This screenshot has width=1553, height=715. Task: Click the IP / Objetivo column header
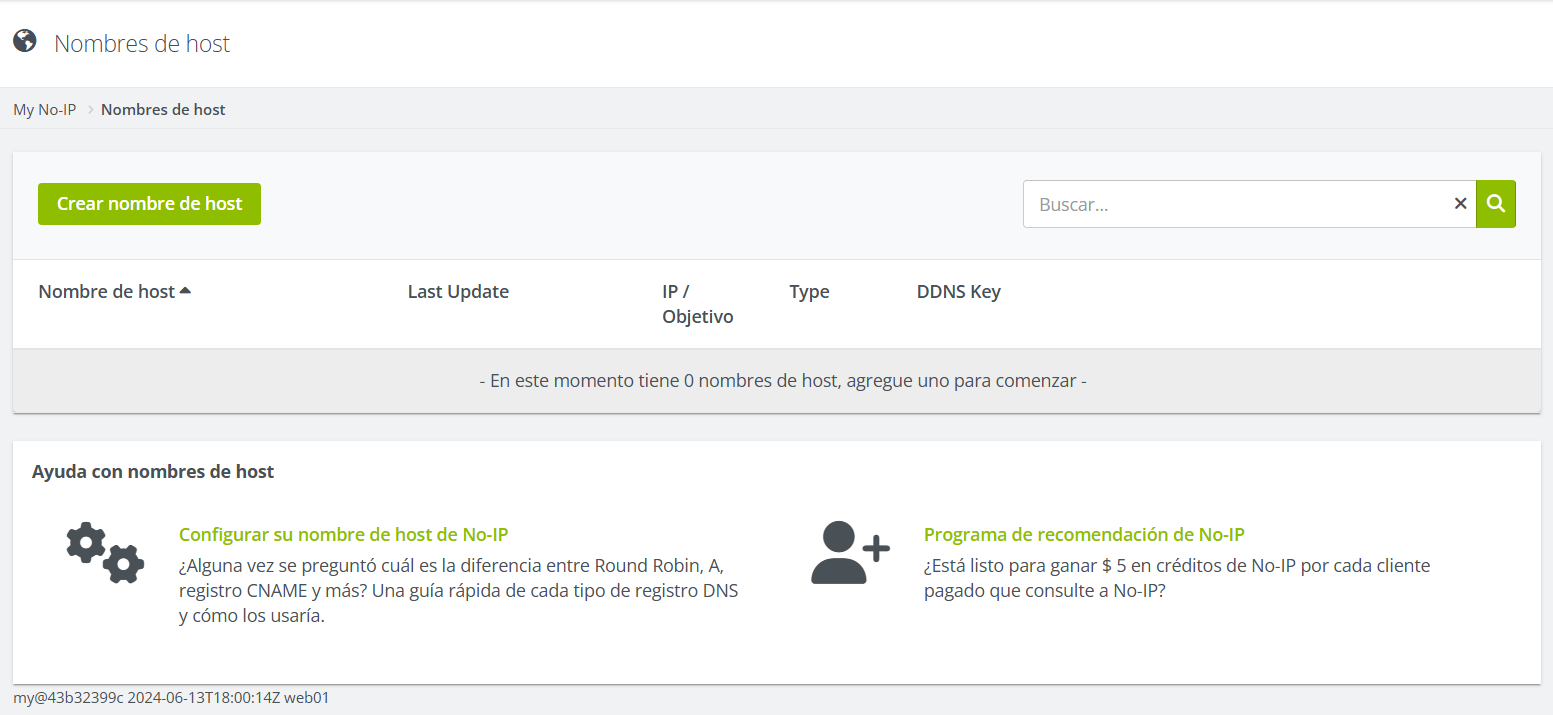tap(697, 304)
